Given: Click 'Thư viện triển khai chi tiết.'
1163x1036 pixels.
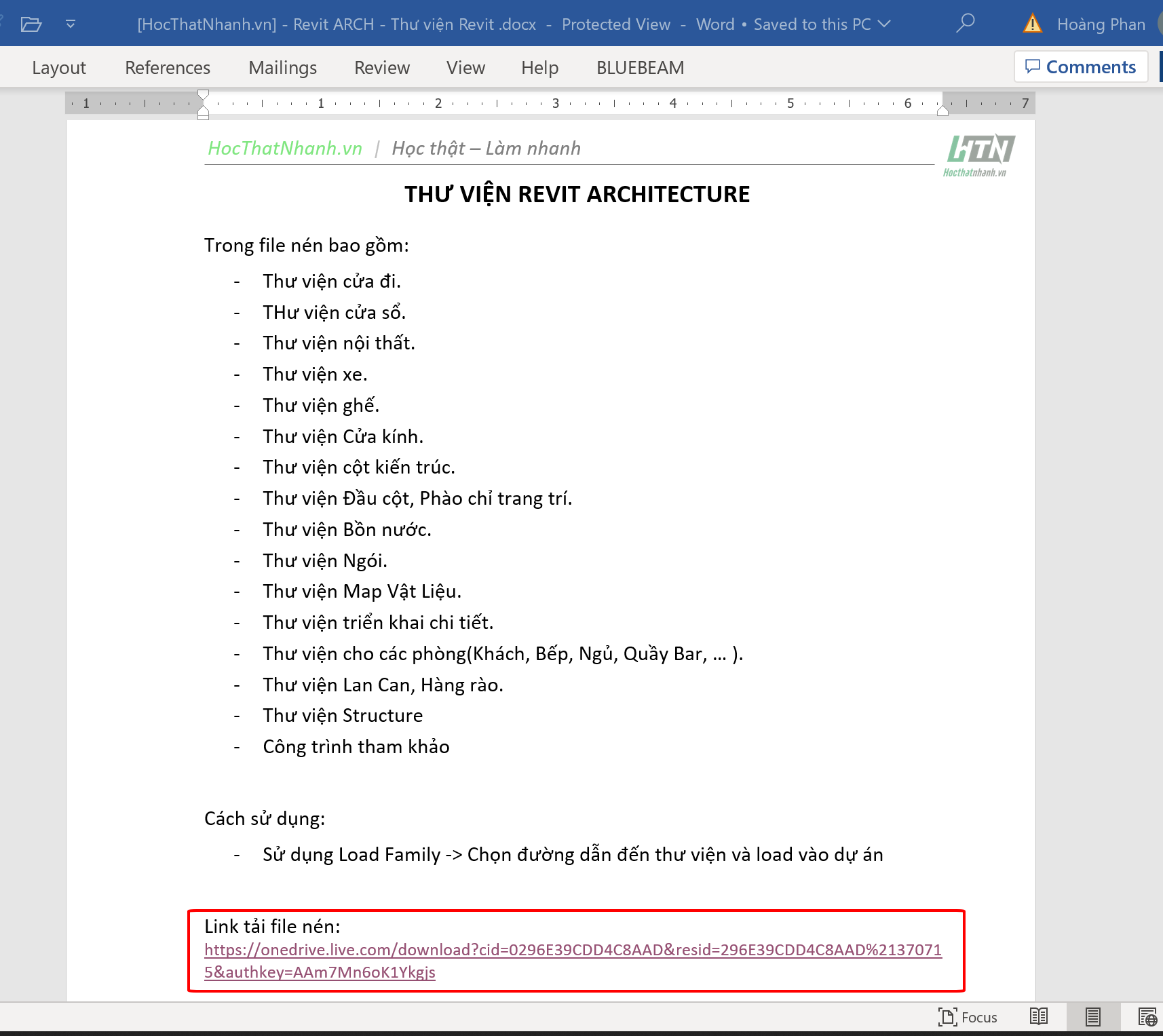Looking at the screenshot, I should [x=378, y=622].
